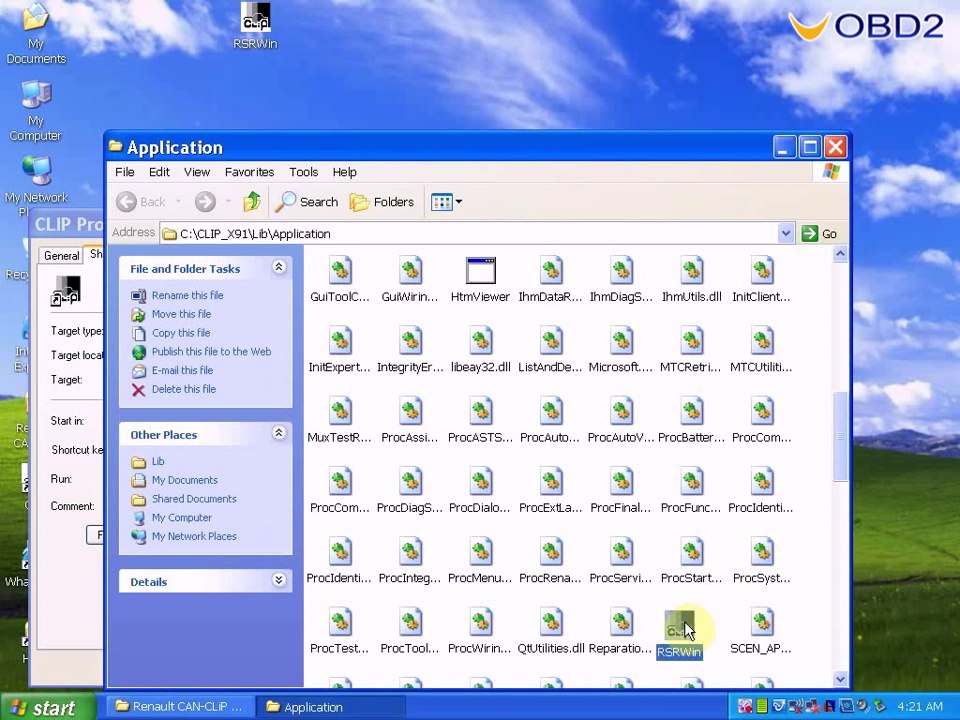Select the RSRWin file in Application folder
The image size is (960, 720).
pyautogui.click(x=679, y=634)
